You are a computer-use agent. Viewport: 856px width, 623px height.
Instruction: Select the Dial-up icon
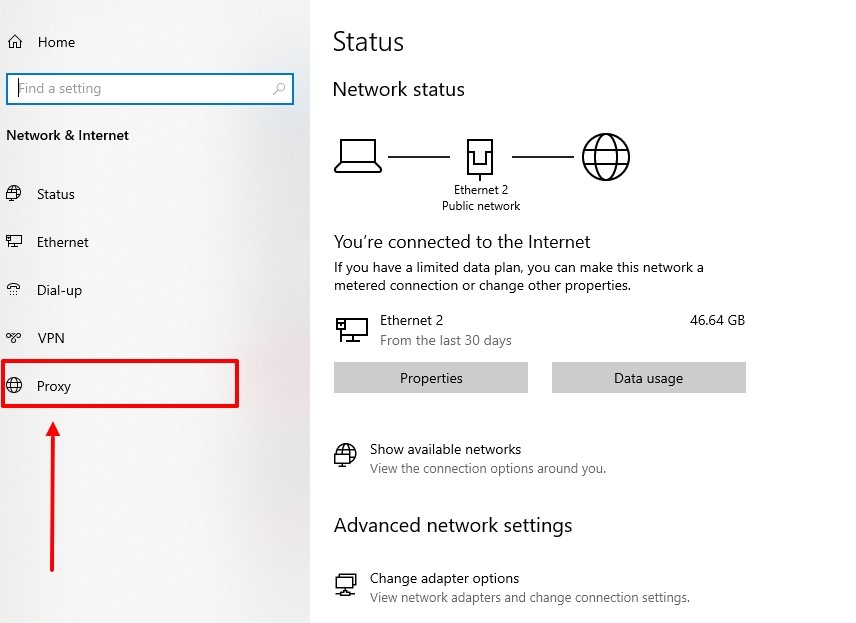tap(16, 290)
